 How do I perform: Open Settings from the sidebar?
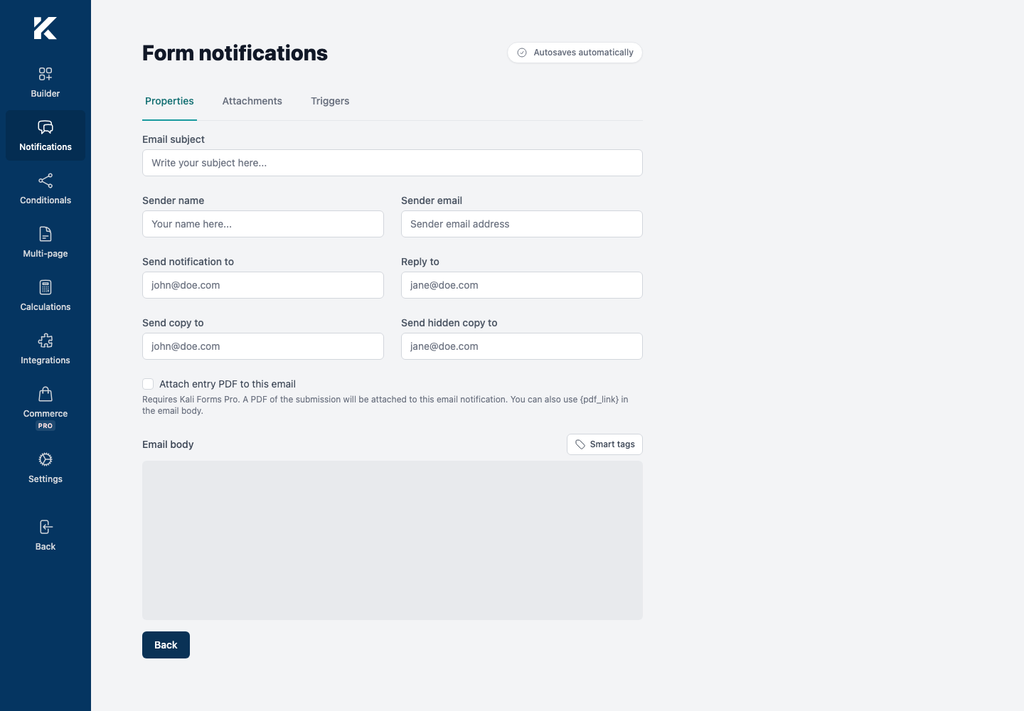tap(45, 467)
